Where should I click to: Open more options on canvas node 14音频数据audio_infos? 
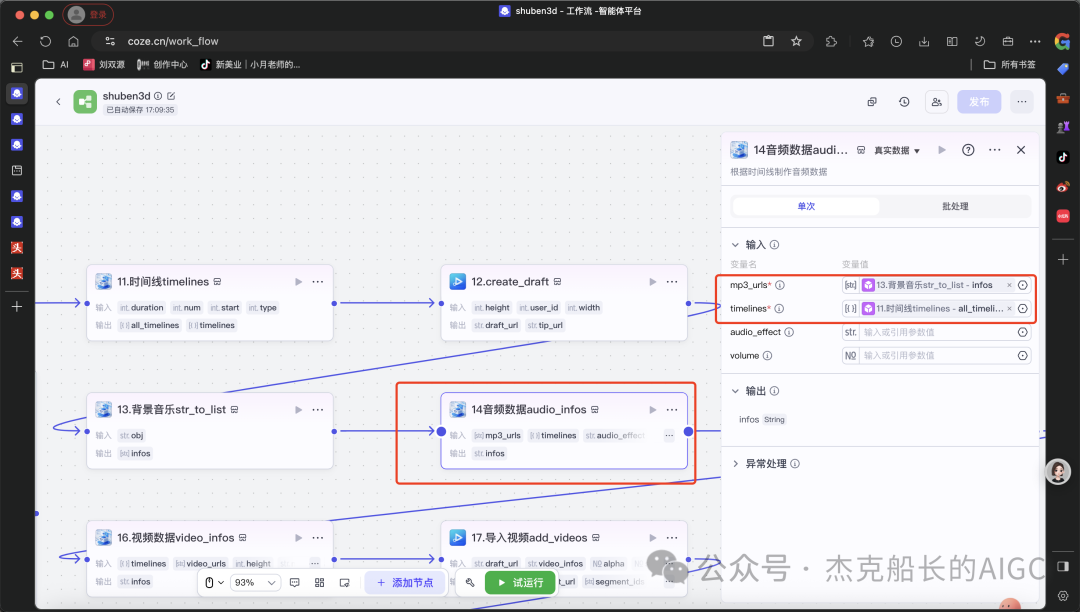click(x=672, y=410)
